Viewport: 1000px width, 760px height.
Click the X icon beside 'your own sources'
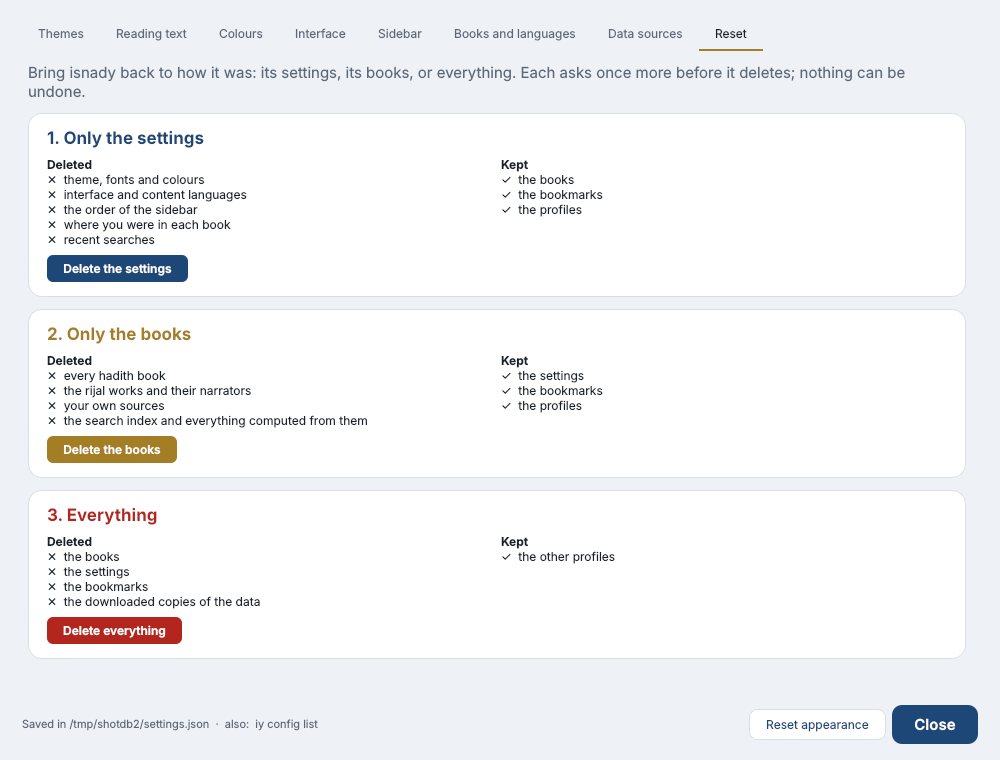(x=52, y=406)
